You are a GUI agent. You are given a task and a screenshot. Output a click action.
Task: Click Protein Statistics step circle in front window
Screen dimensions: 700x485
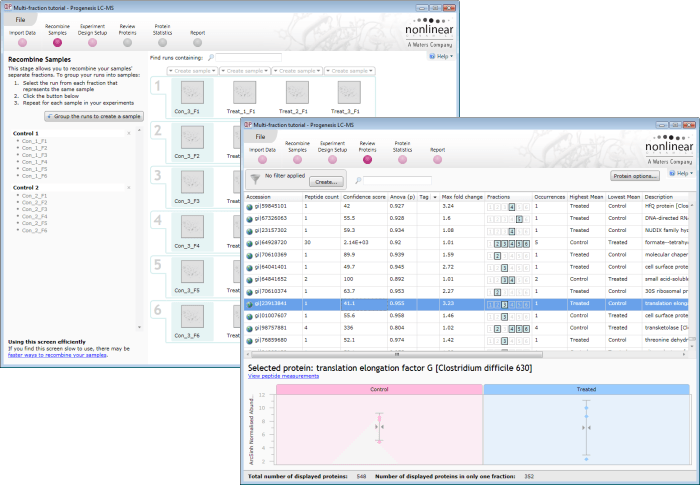click(403, 160)
